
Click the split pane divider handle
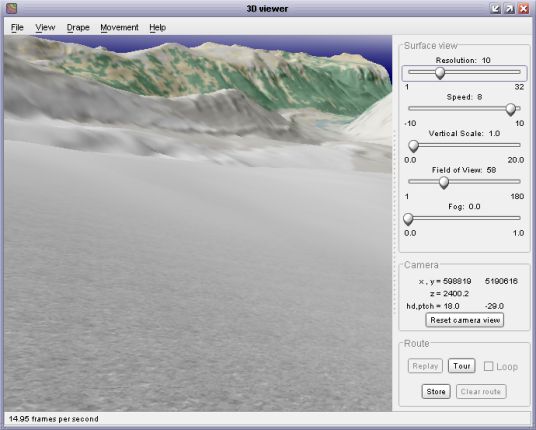394,222
